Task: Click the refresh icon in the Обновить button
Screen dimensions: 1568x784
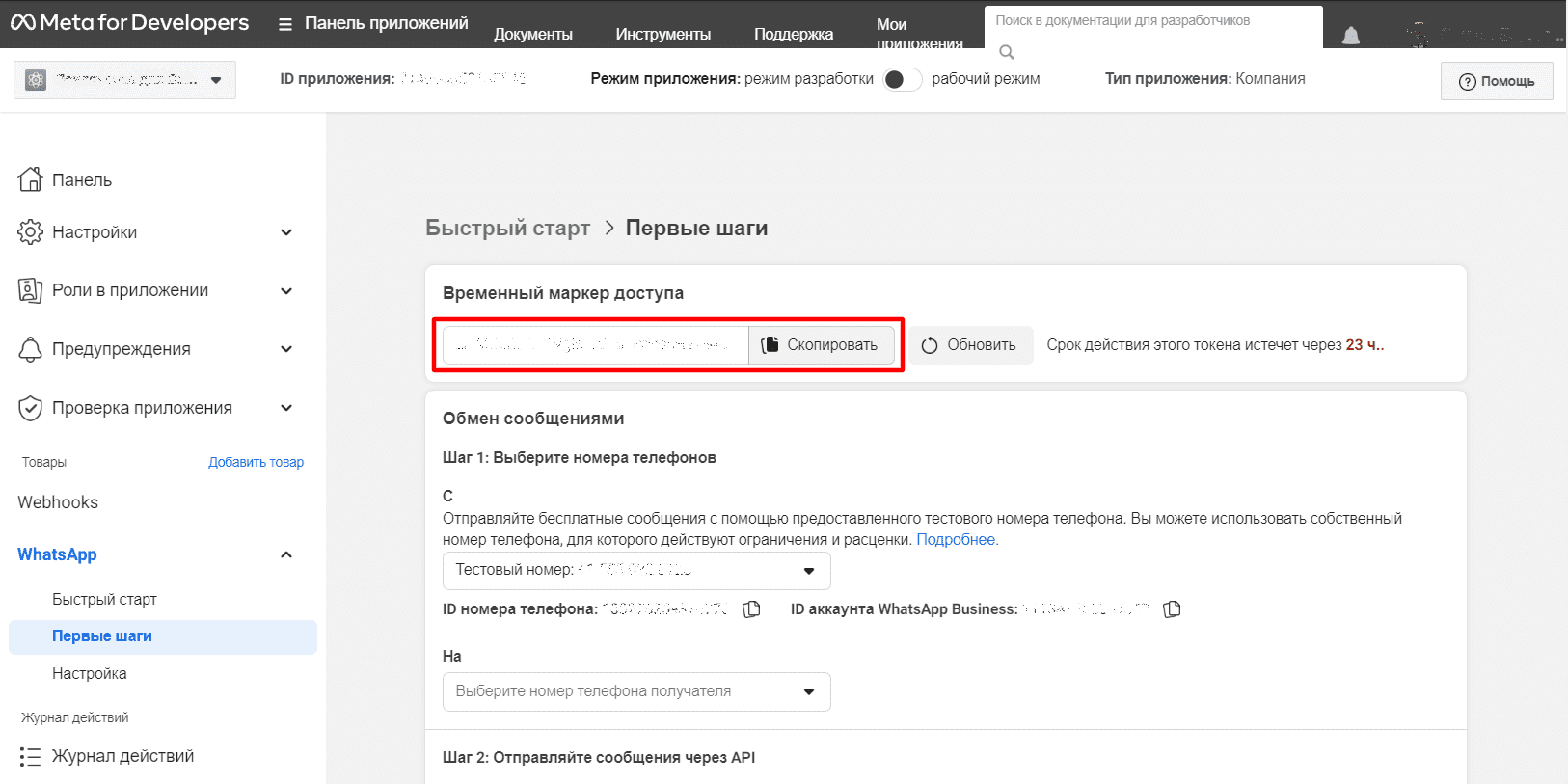Action: coord(930,345)
